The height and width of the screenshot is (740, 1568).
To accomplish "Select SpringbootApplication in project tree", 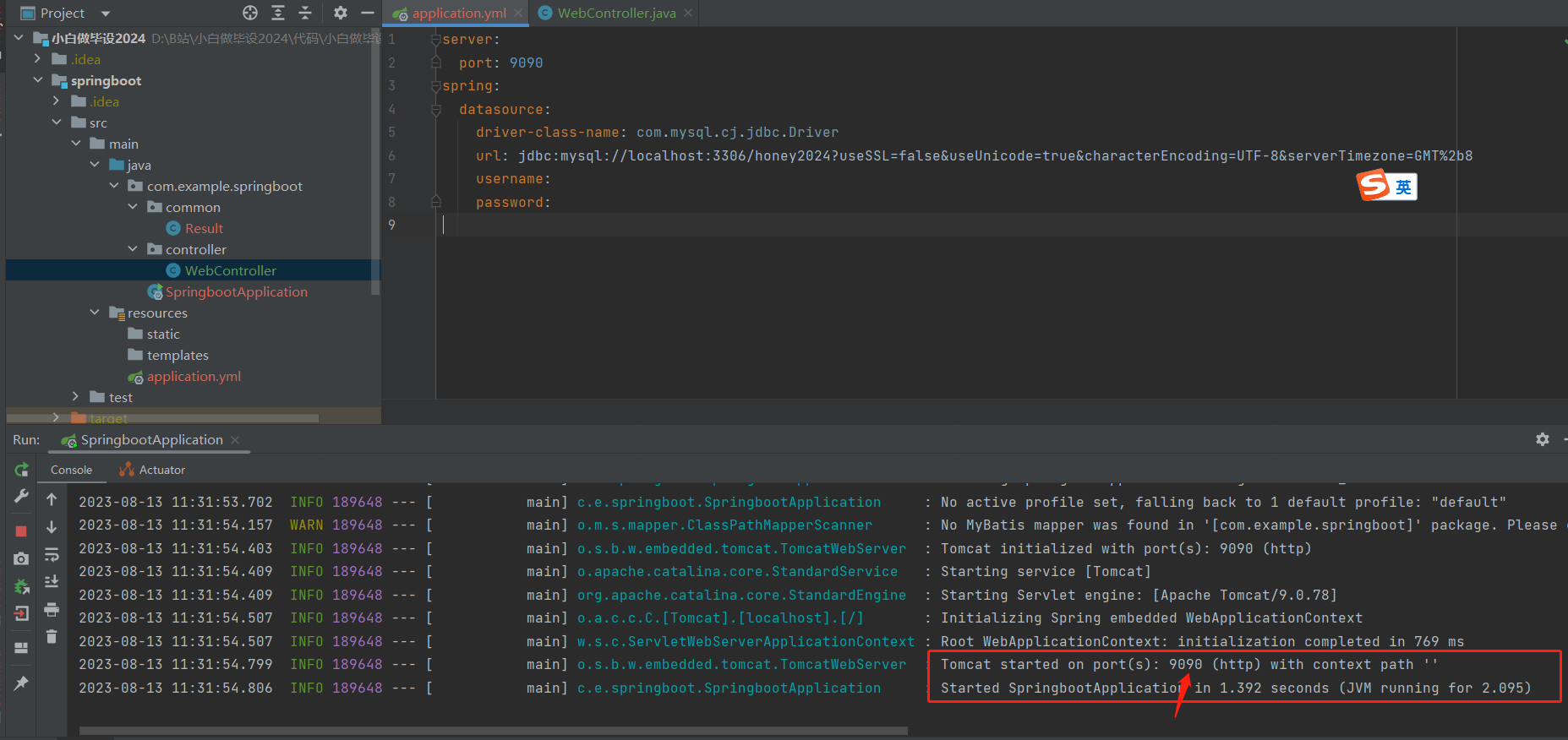I will coord(236,291).
